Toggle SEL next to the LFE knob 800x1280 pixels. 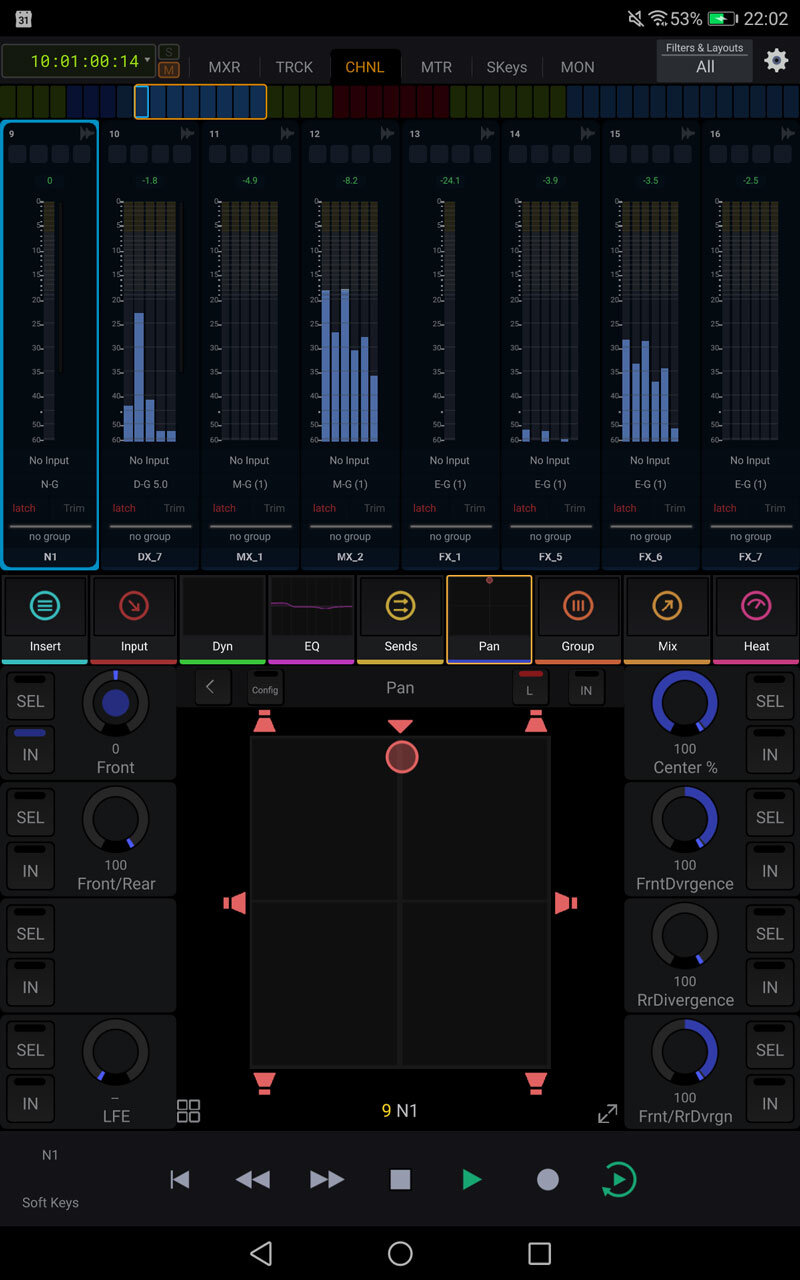click(x=30, y=1046)
